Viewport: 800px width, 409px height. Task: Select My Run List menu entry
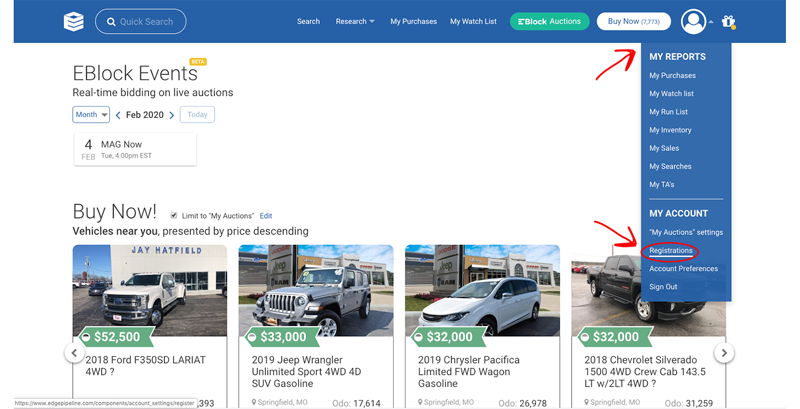(668, 112)
